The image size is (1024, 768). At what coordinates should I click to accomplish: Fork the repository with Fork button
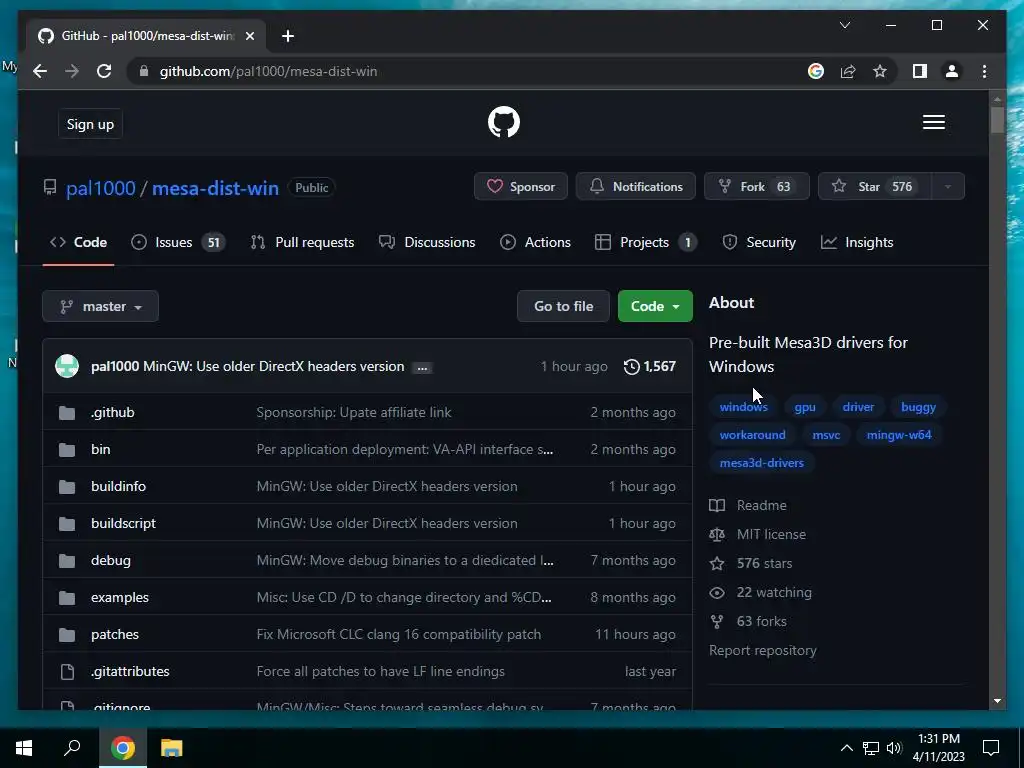[756, 187]
